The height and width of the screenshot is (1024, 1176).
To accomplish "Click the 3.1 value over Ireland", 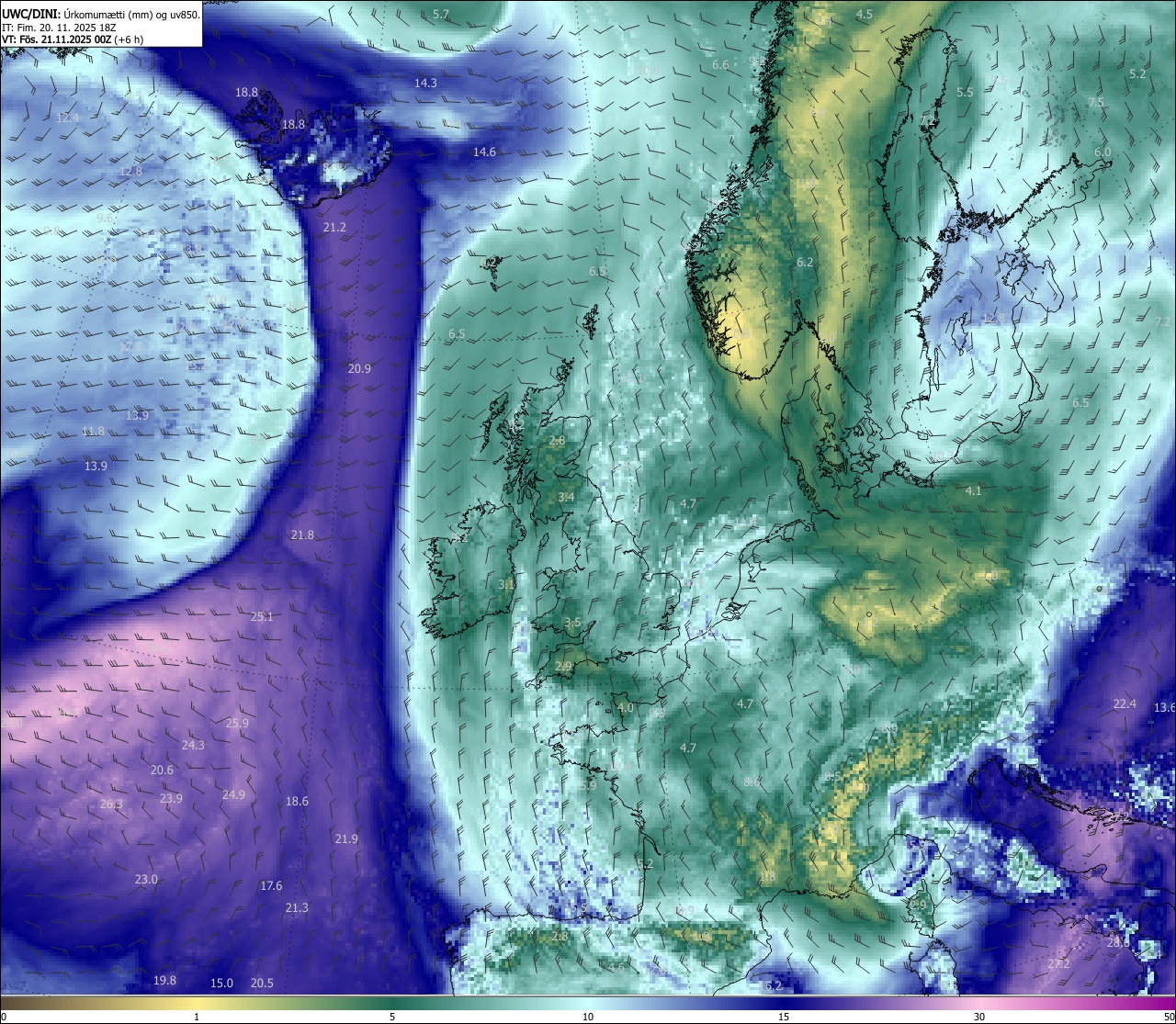I will click(506, 584).
